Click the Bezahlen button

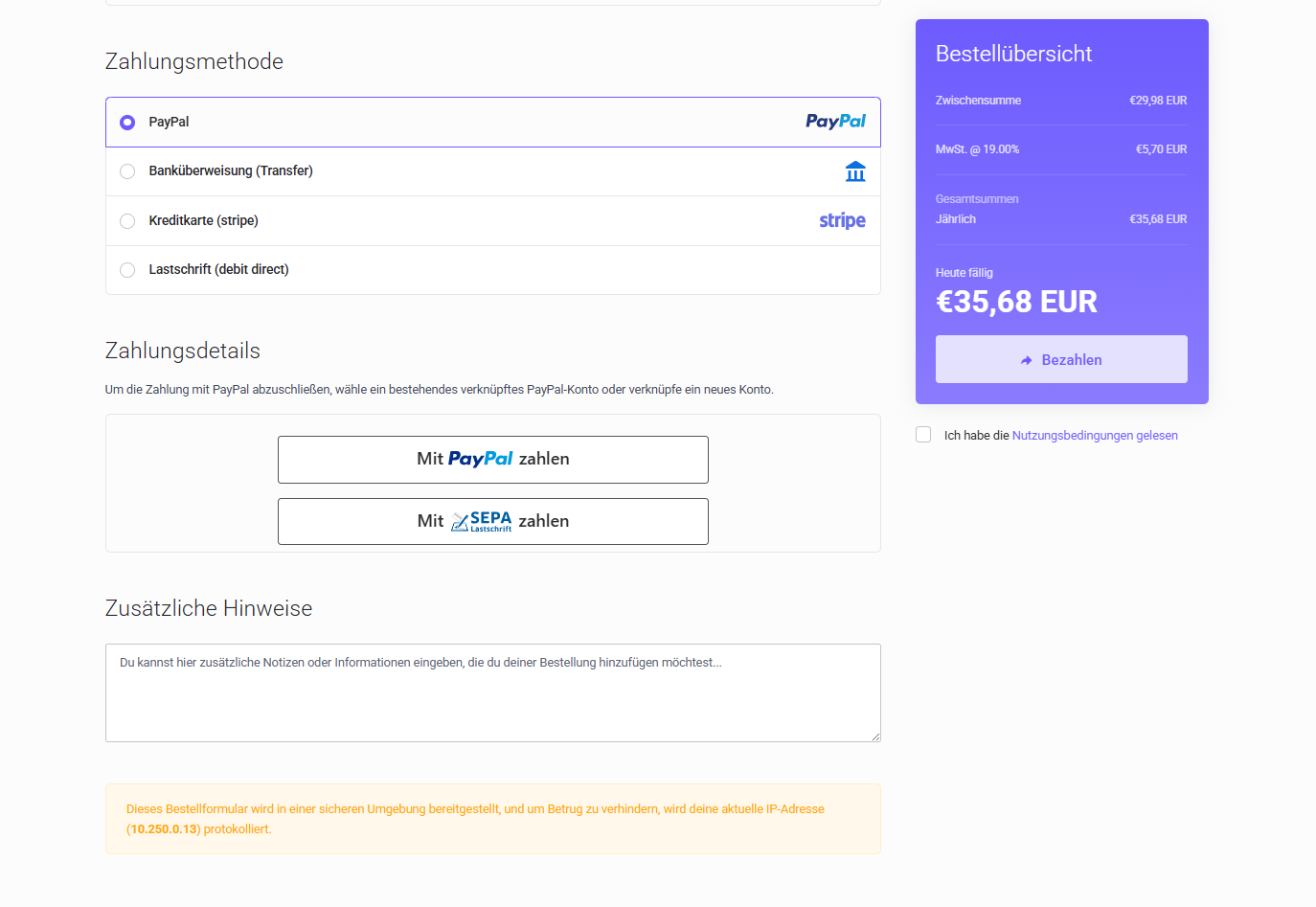tap(1061, 359)
